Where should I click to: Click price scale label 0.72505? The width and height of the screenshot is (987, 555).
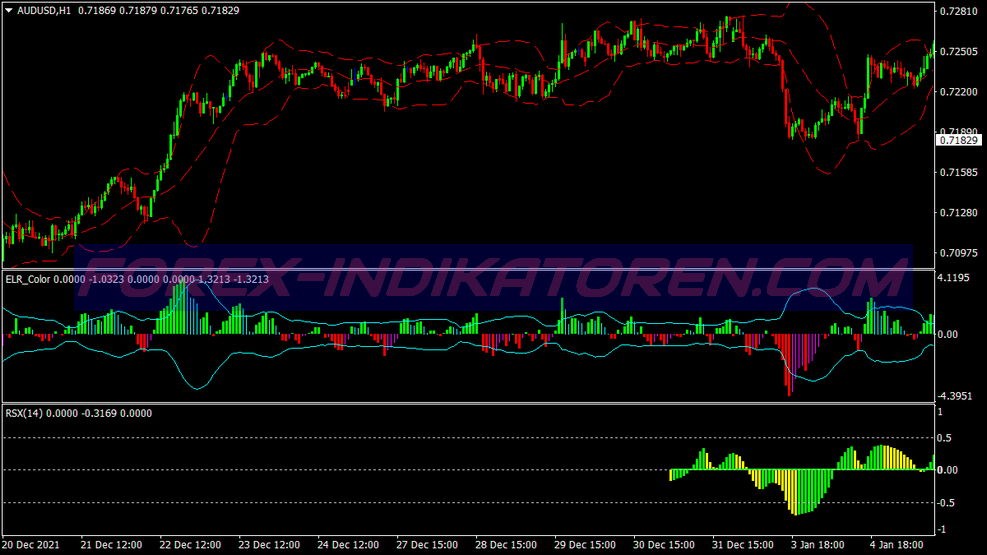pyautogui.click(x=959, y=52)
